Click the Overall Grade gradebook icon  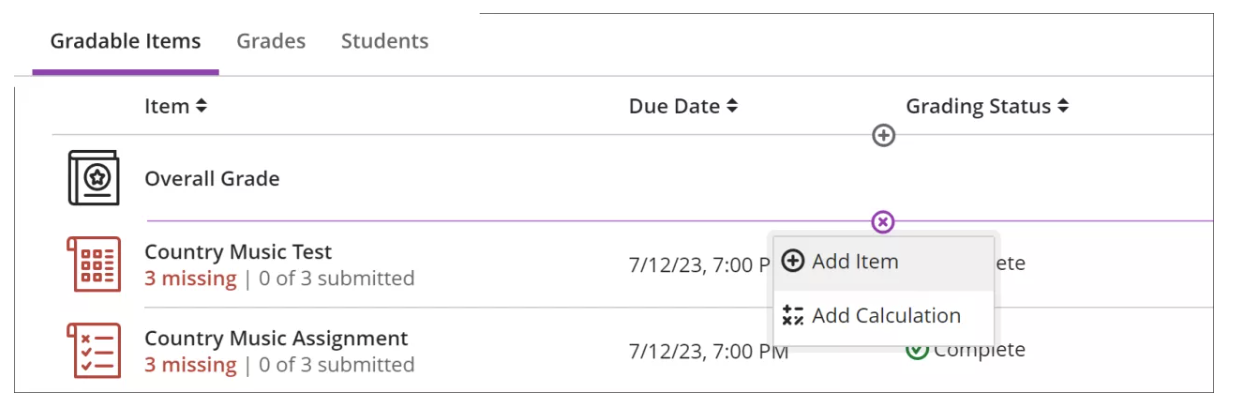click(93, 178)
